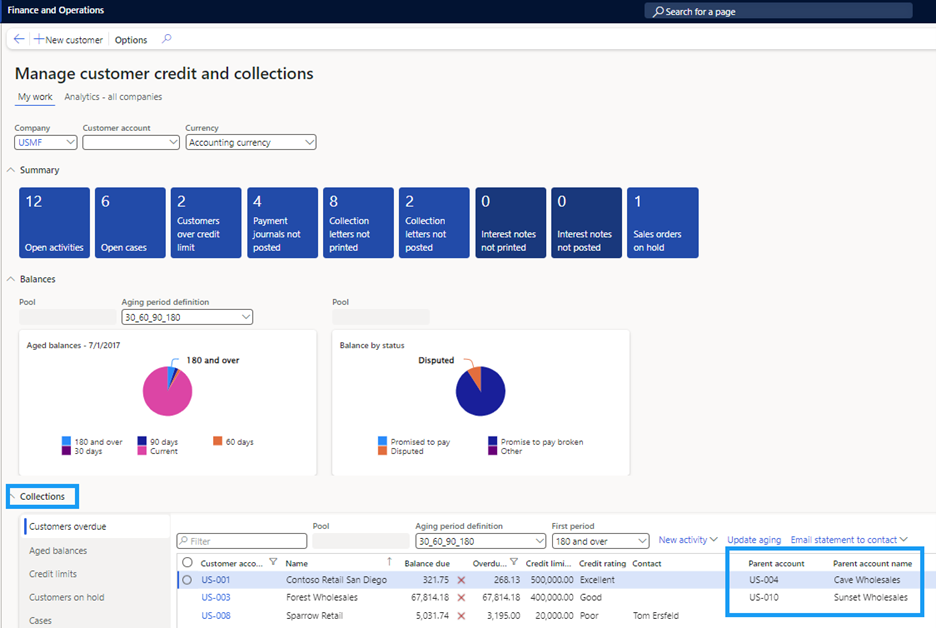The width and height of the screenshot is (936, 628).
Task: Collapse the Summary section
Action: click(x=11, y=171)
